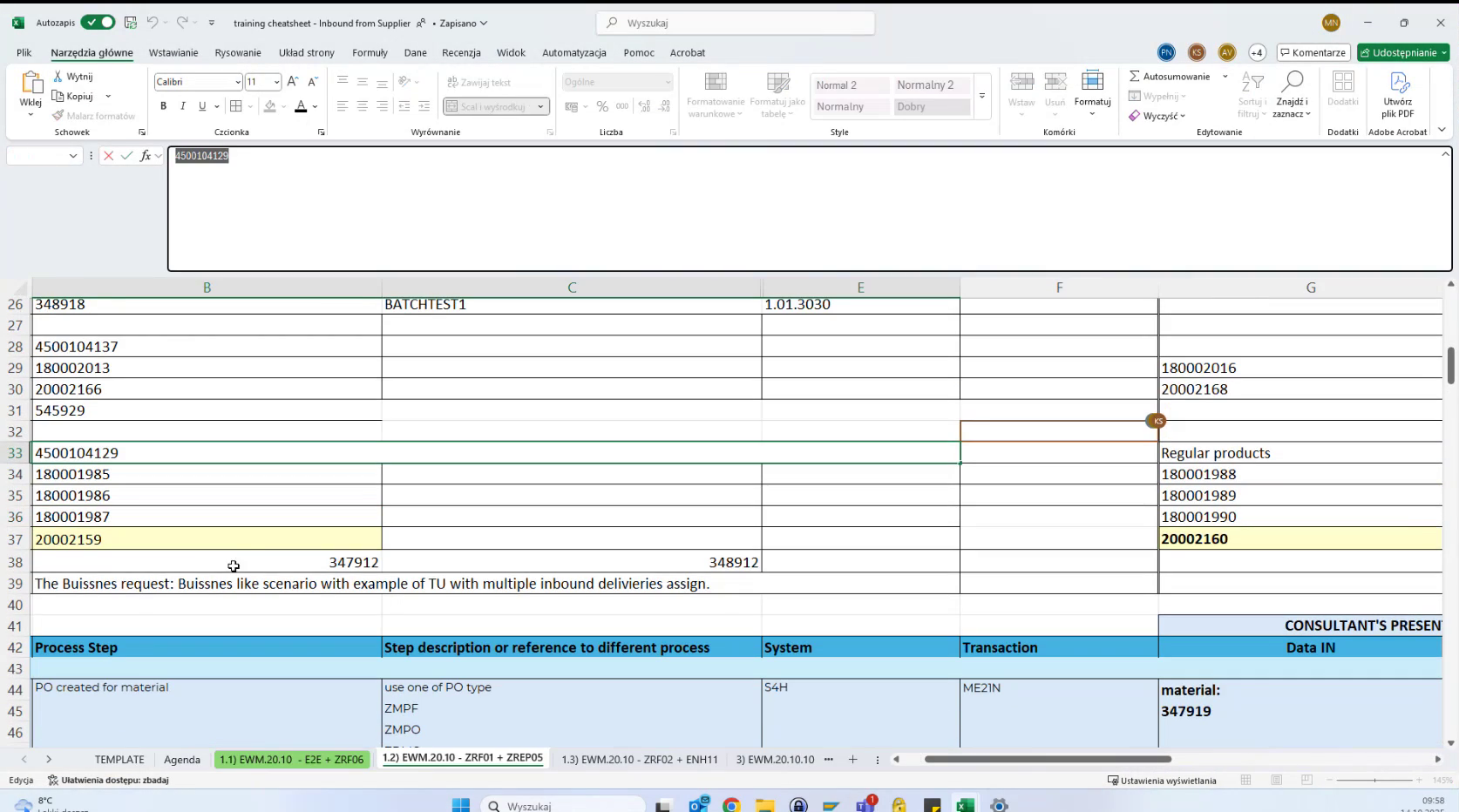Toggle the Autozapis switch off
Viewport: 1459px width, 812px height.
pyautogui.click(x=98, y=23)
